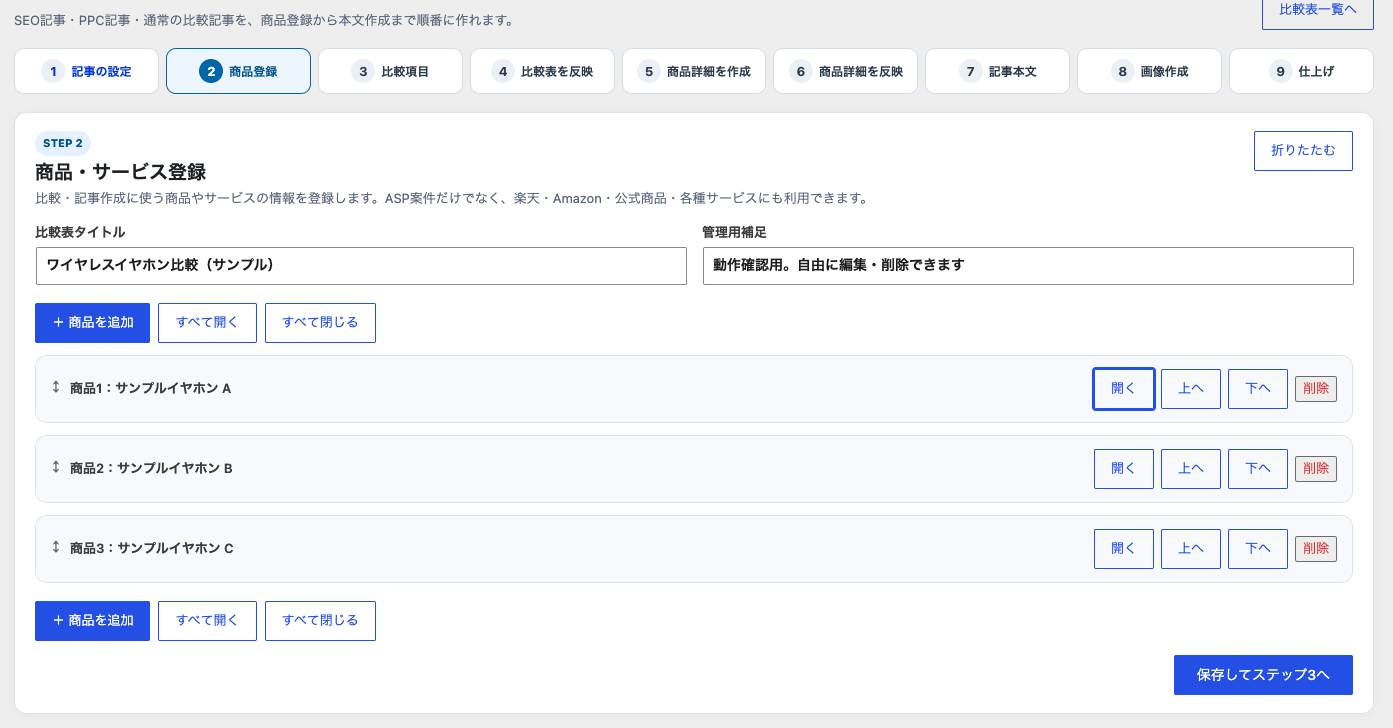The image size is (1393, 728).
Task: Open step 5 商品詳細を作成
Action: pos(694,71)
